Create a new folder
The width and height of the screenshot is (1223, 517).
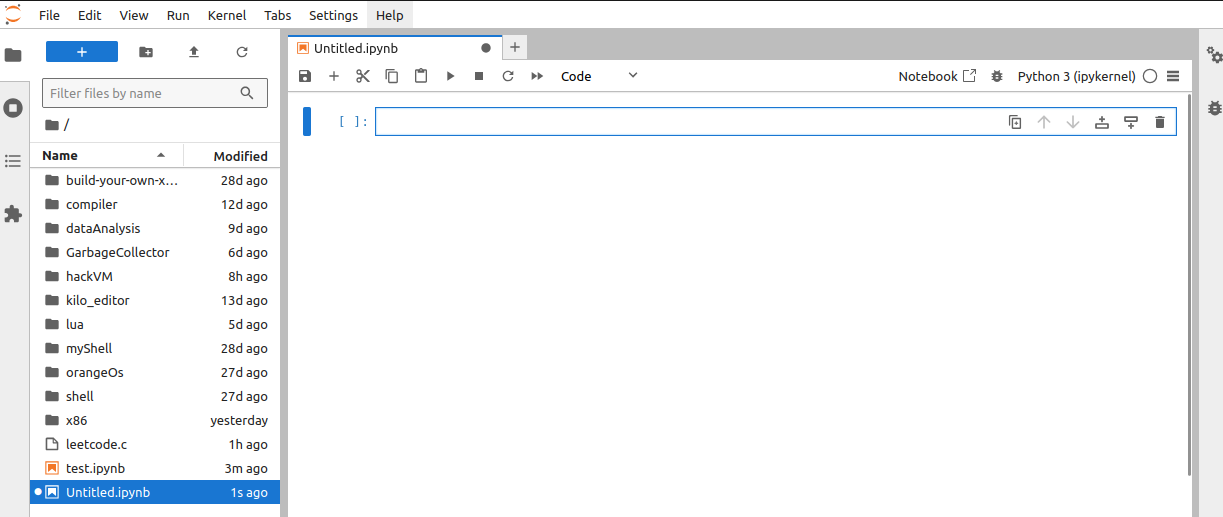(x=146, y=52)
